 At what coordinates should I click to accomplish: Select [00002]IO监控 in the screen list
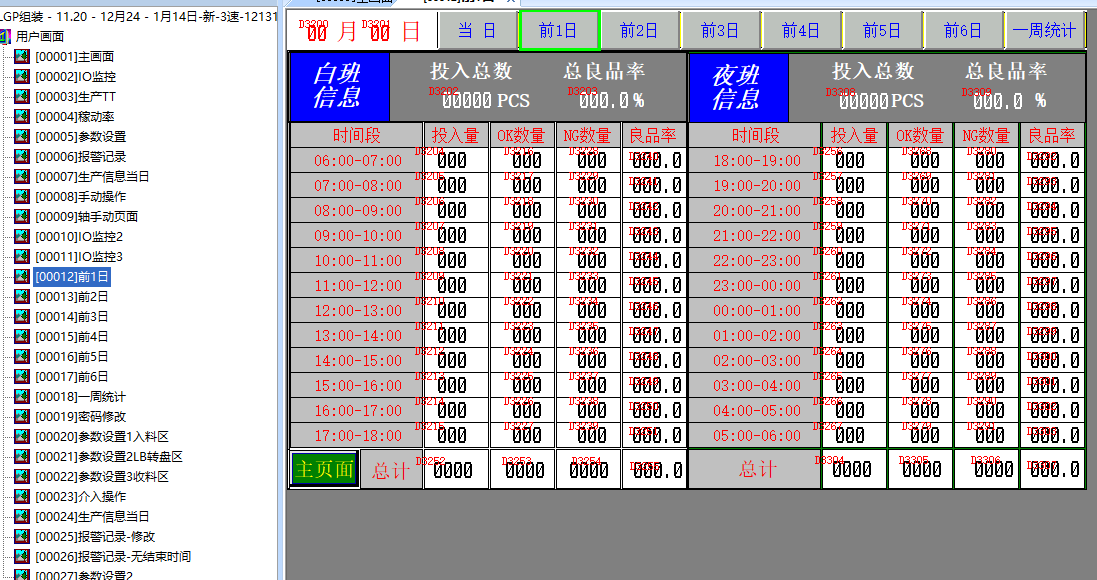click(x=75, y=77)
